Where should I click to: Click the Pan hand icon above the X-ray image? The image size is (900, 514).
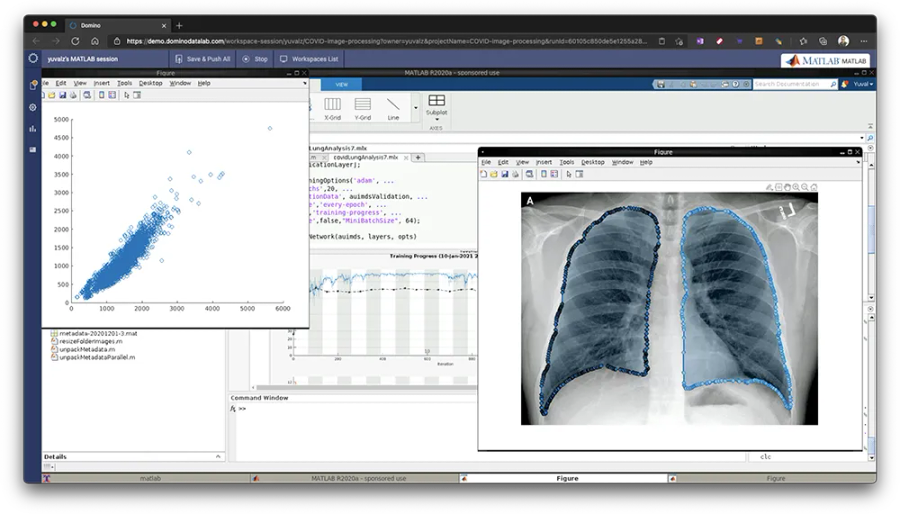pos(786,187)
